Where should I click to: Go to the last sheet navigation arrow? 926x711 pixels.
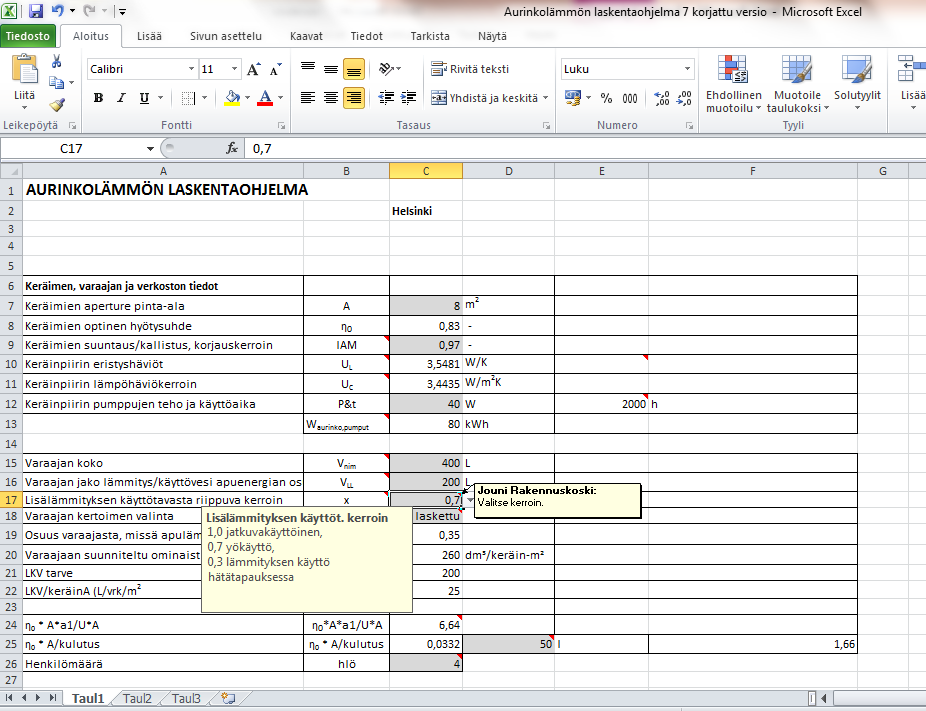click(53, 698)
